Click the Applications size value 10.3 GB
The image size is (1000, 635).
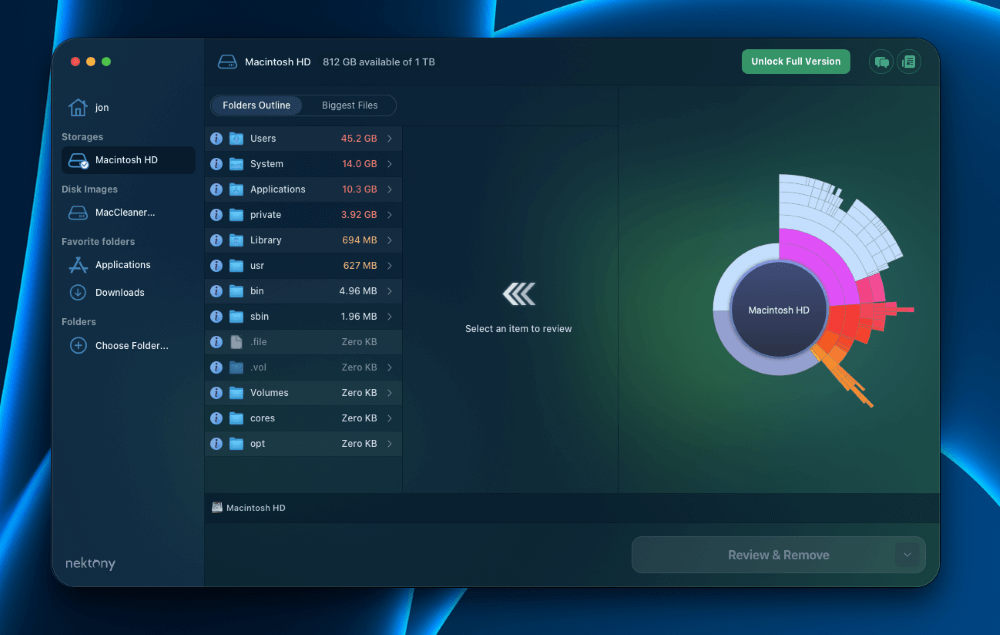[x=359, y=189]
